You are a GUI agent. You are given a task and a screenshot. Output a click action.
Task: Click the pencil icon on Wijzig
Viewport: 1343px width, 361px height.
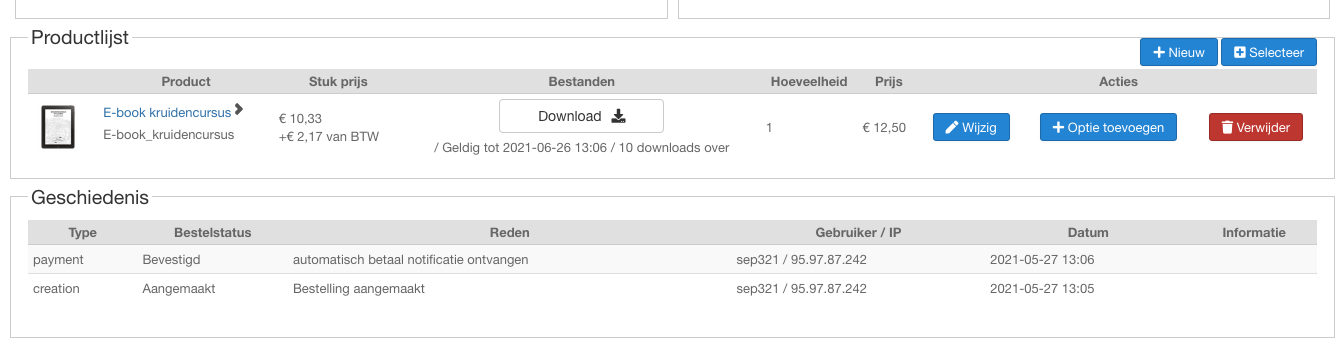point(952,127)
